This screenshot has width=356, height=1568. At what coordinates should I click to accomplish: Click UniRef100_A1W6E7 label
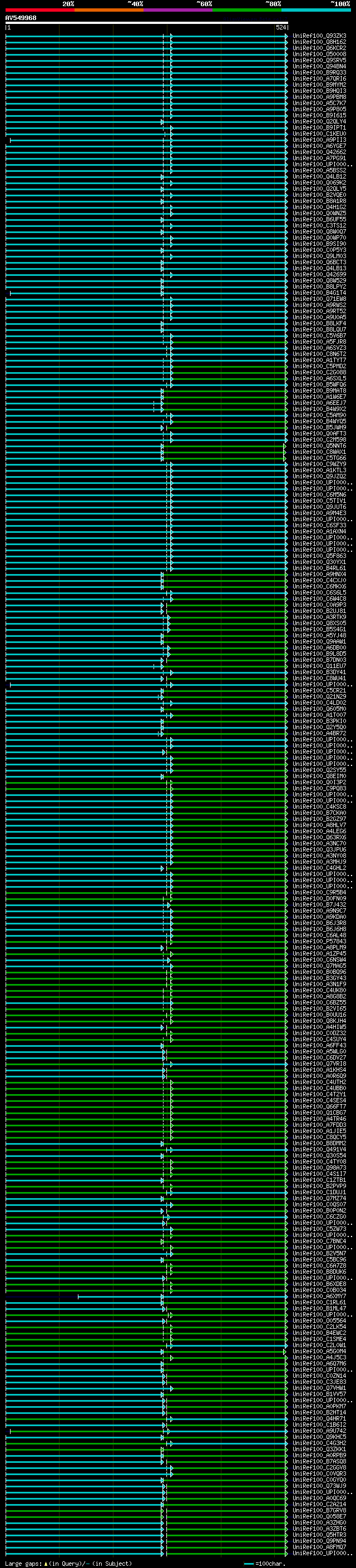319,396
